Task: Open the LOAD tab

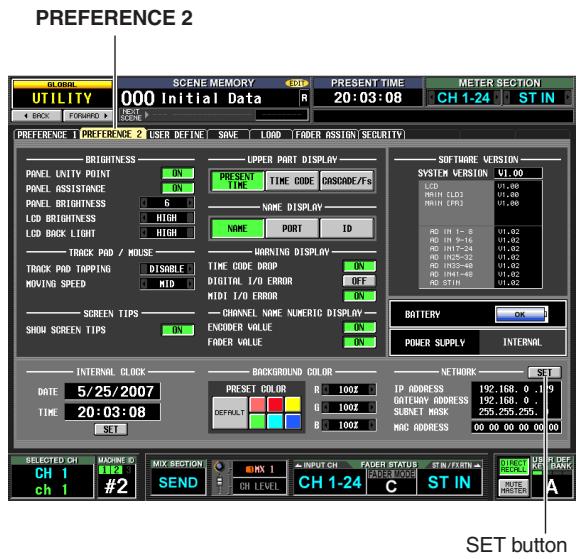Action: (271, 135)
